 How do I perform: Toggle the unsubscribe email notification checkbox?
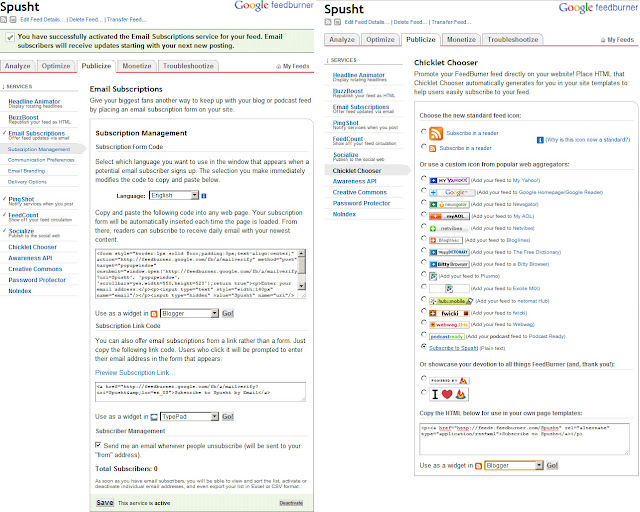coord(98,445)
